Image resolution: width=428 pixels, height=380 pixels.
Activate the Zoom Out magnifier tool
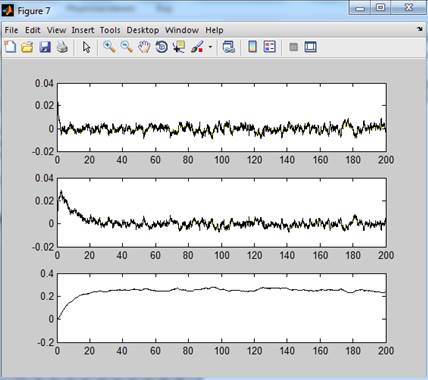pyautogui.click(x=127, y=47)
